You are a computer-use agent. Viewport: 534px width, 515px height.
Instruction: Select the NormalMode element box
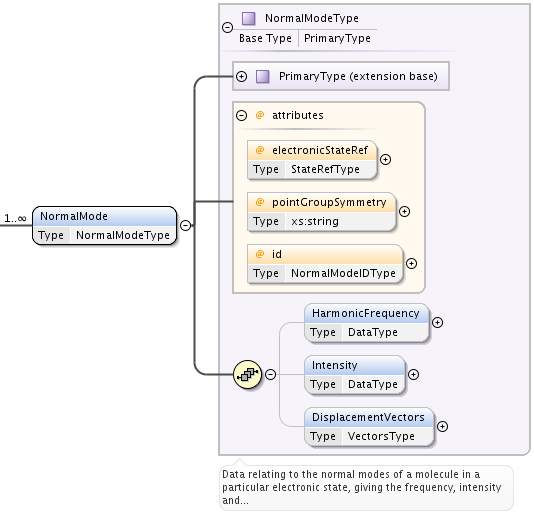coord(105,225)
